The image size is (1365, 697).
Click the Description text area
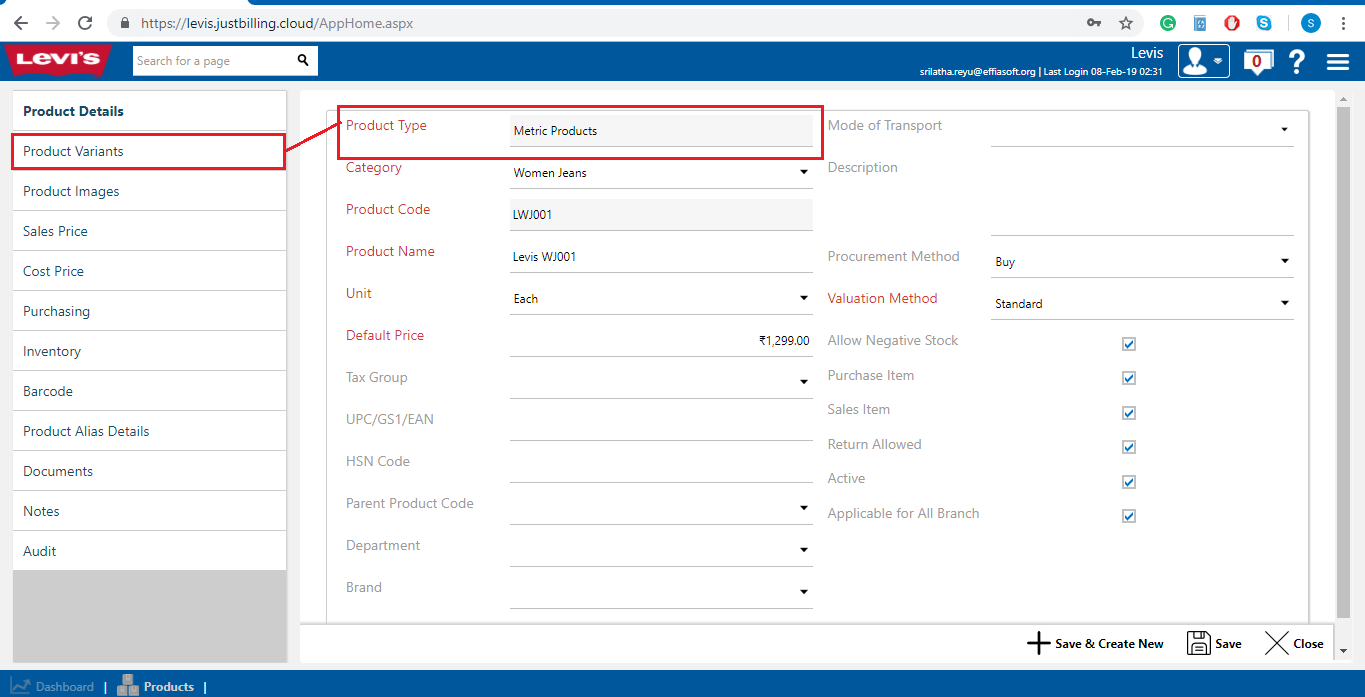pos(1142,196)
